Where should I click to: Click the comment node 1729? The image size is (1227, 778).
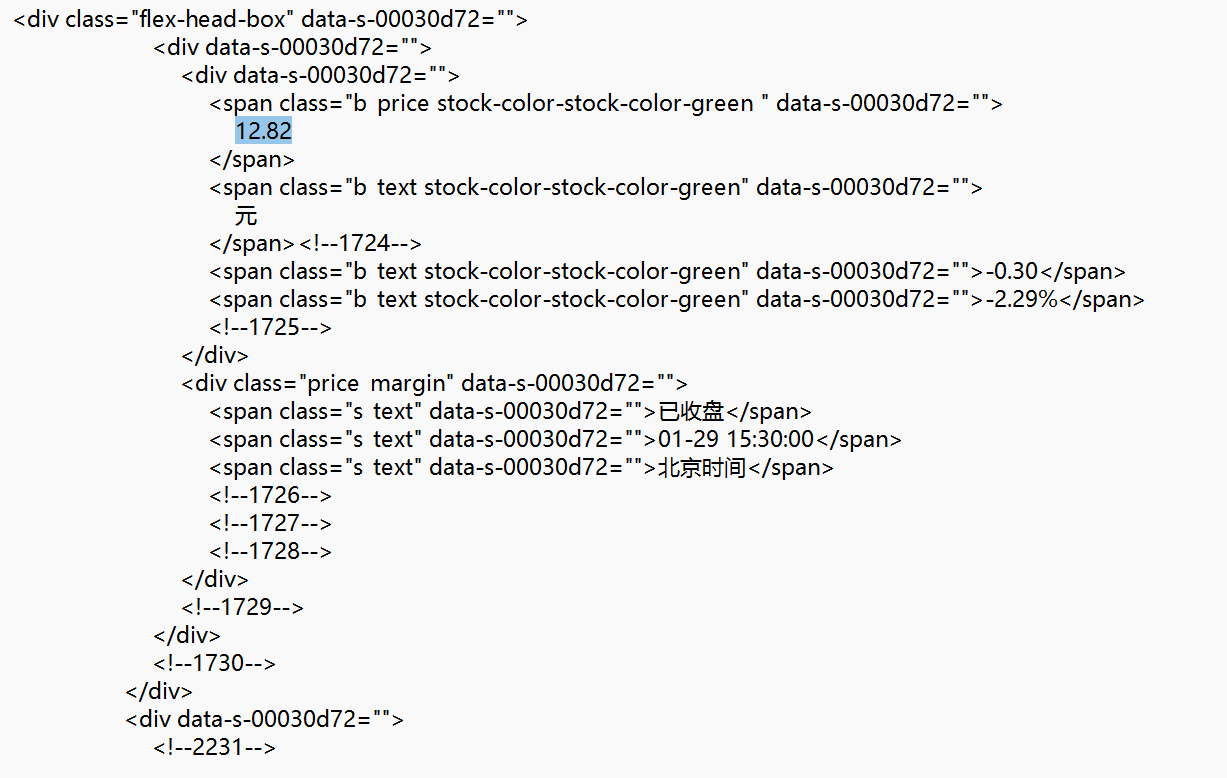pyautogui.click(x=242, y=607)
